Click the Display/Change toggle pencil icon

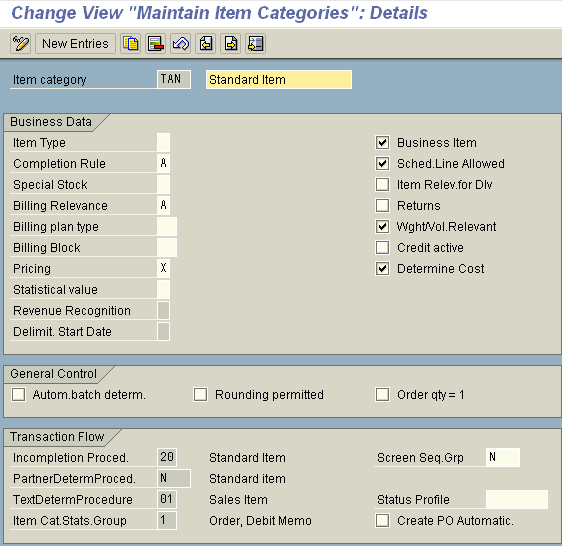(20, 44)
